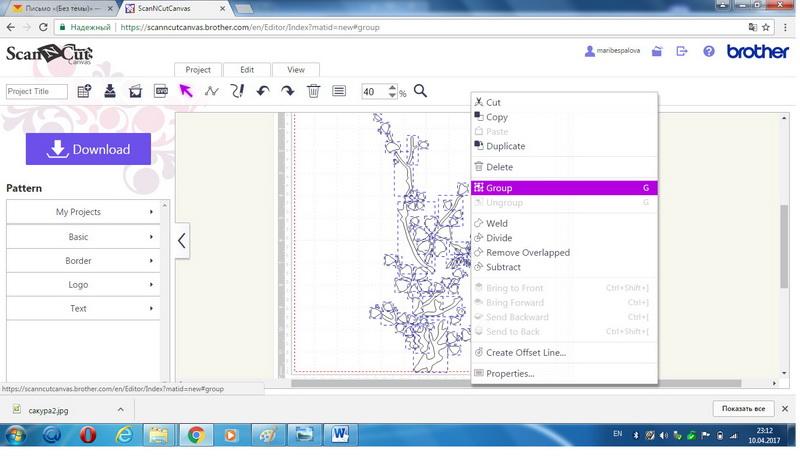
Task: Click the Project Title input field
Action: coord(37,92)
